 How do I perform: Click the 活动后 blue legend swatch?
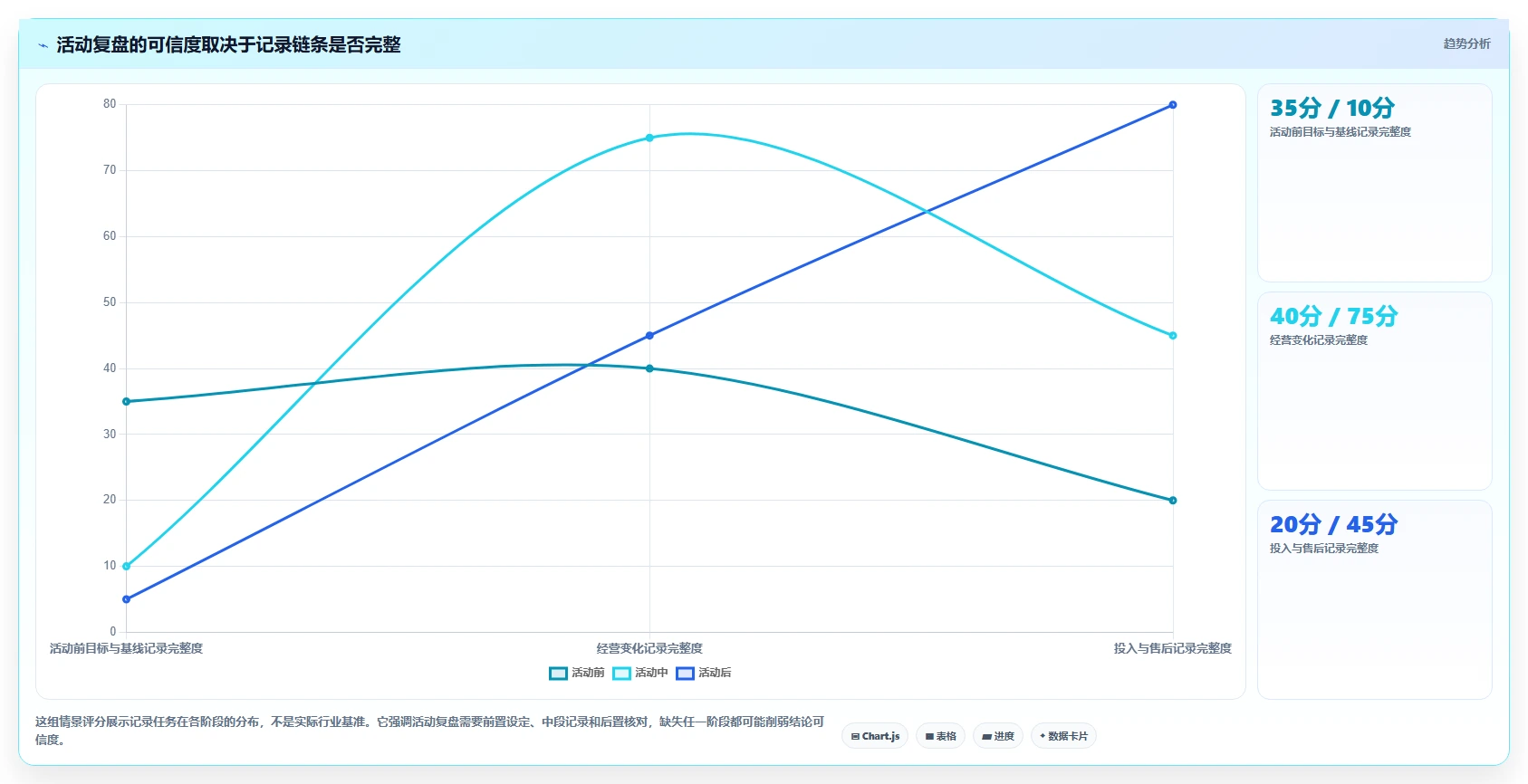pos(685,673)
